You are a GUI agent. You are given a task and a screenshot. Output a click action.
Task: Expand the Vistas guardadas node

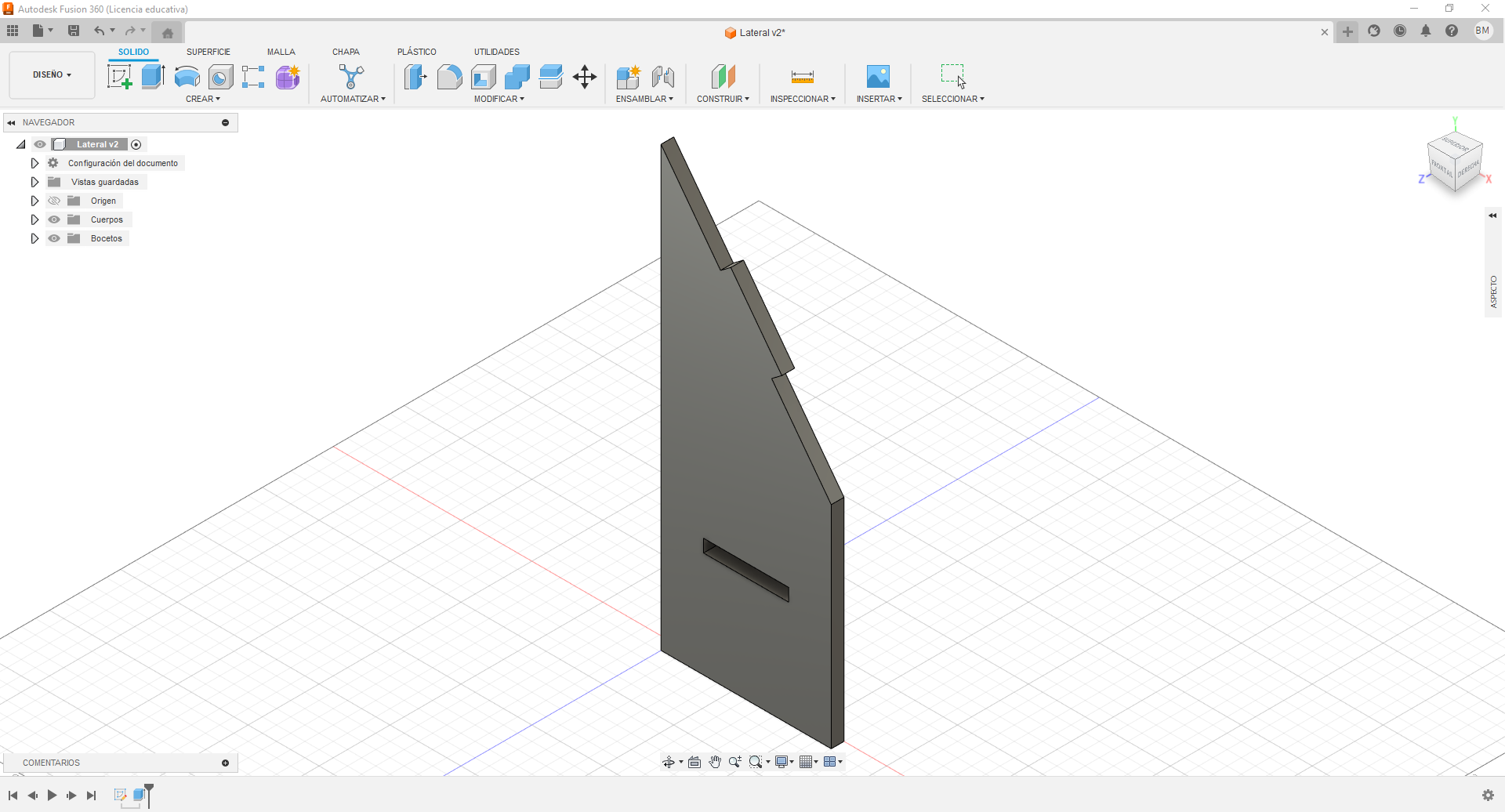(x=34, y=182)
